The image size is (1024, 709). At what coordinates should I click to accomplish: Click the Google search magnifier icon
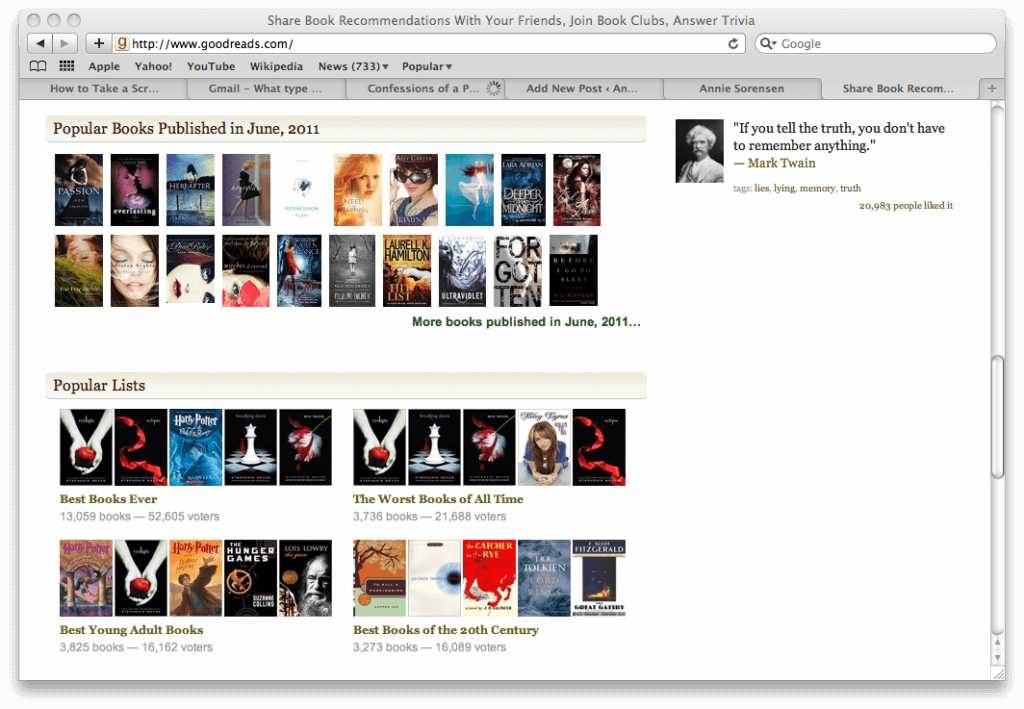[767, 44]
